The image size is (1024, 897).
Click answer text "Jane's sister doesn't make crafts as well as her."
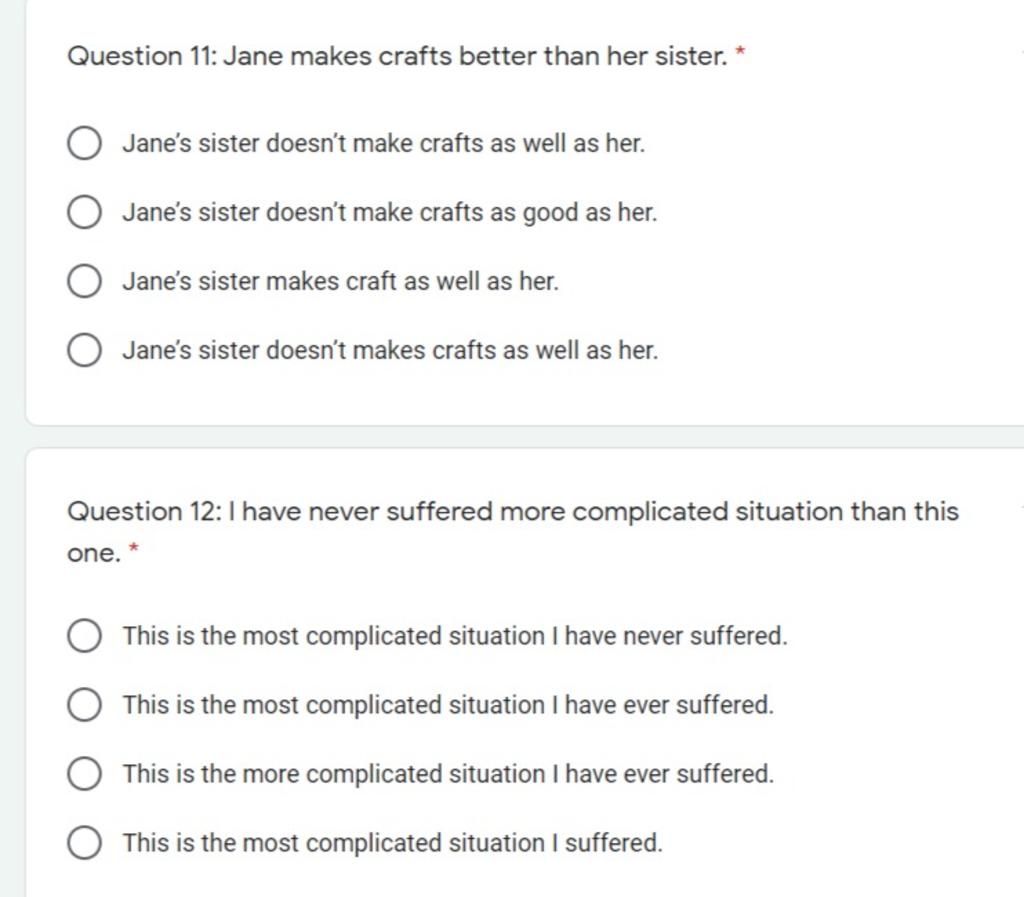click(x=384, y=144)
